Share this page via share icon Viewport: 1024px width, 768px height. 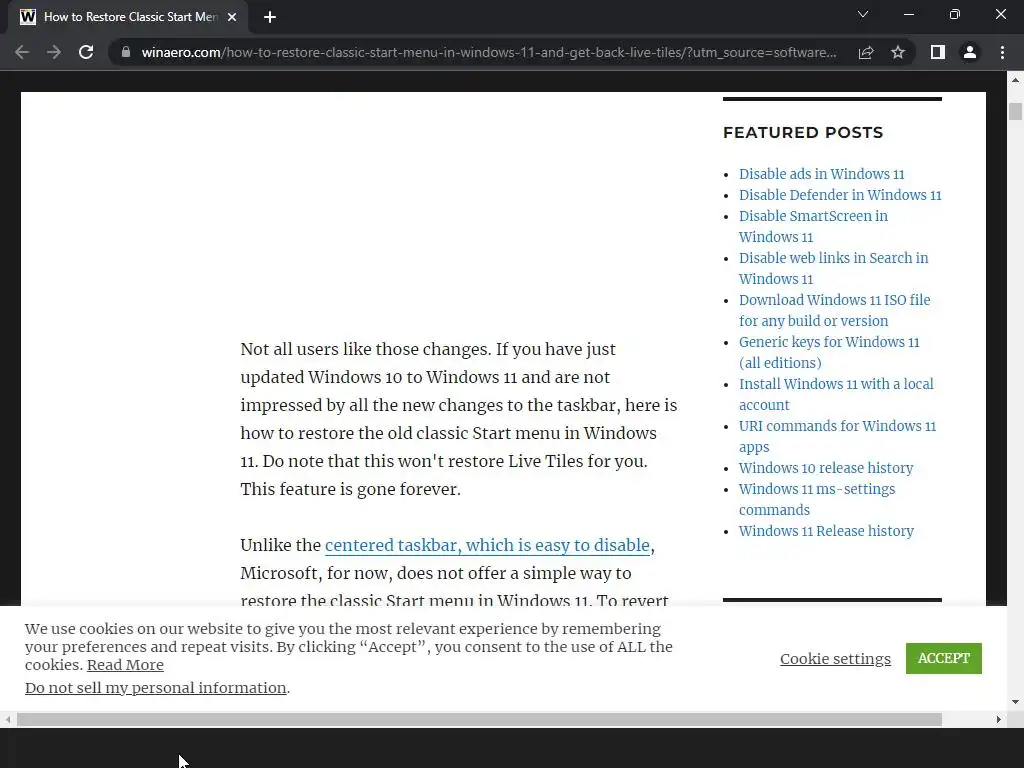(x=866, y=52)
